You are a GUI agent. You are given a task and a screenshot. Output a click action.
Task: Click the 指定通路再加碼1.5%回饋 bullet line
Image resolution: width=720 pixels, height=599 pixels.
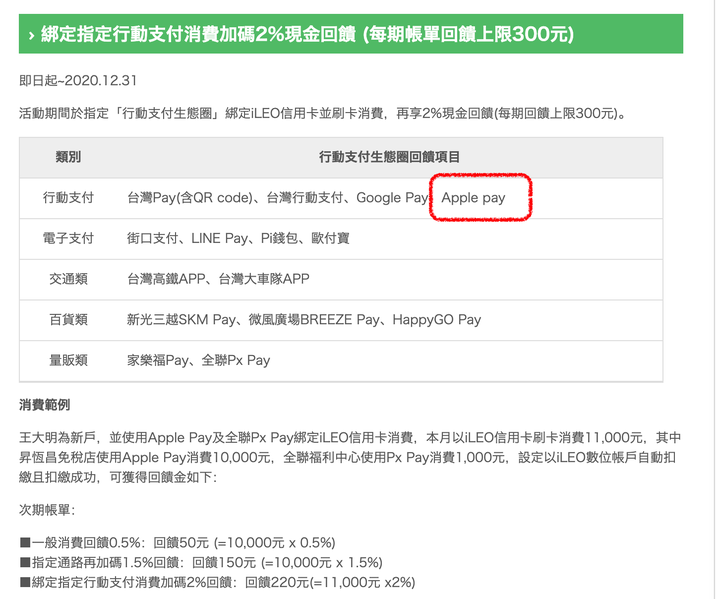click(x=201, y=562)
